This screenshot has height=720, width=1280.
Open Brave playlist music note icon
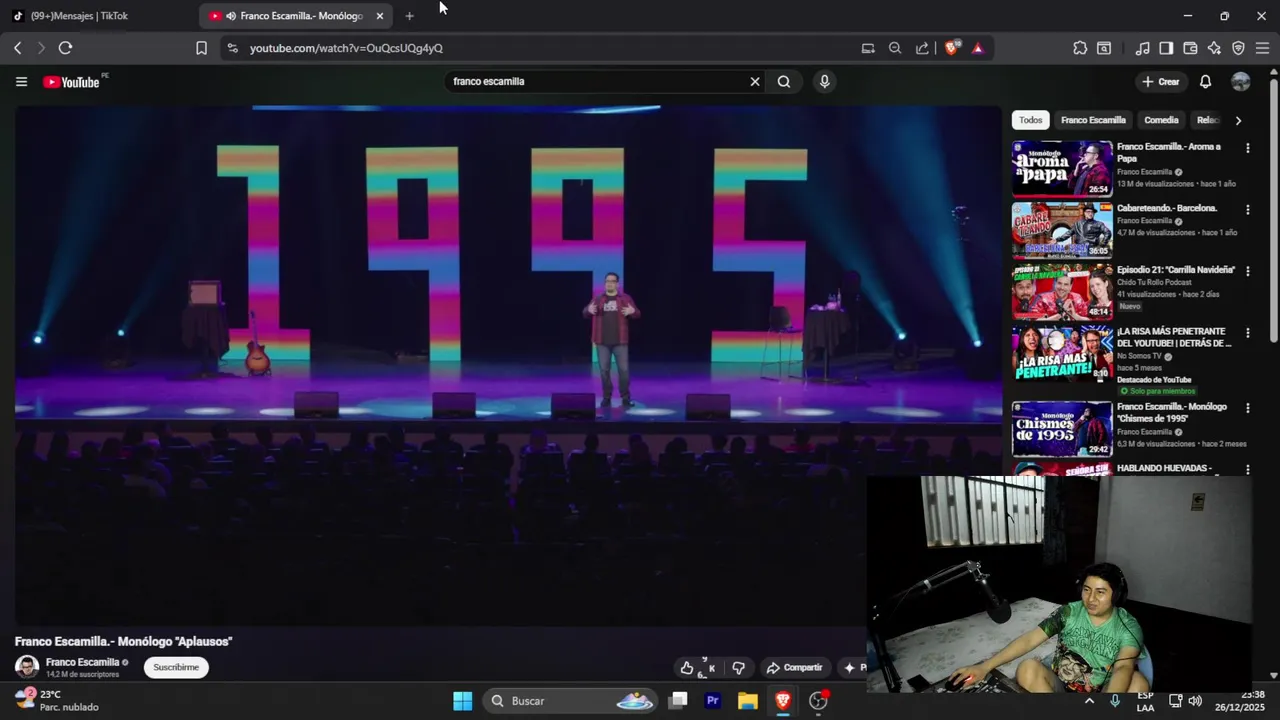pyautogui.click(x=1142, y=48)
